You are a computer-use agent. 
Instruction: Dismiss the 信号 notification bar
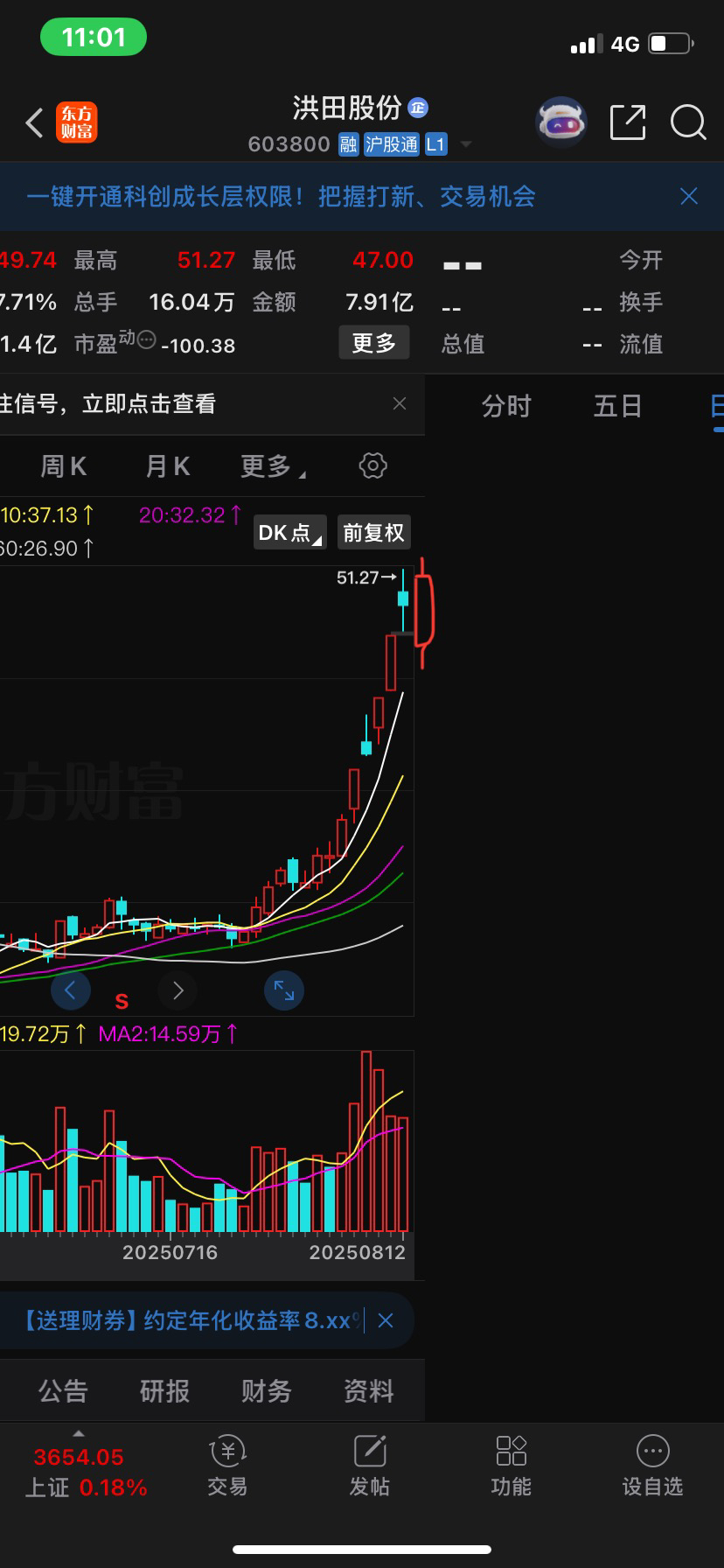[x=400, y=403]
